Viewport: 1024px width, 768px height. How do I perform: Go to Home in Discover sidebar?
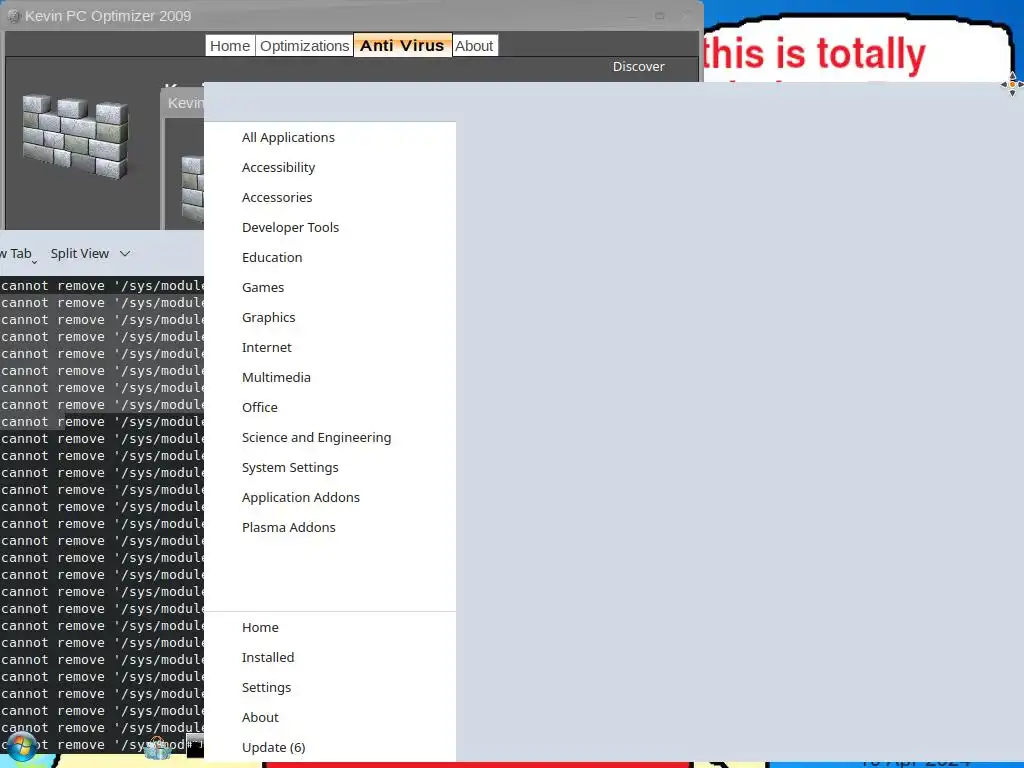point(330,628)
